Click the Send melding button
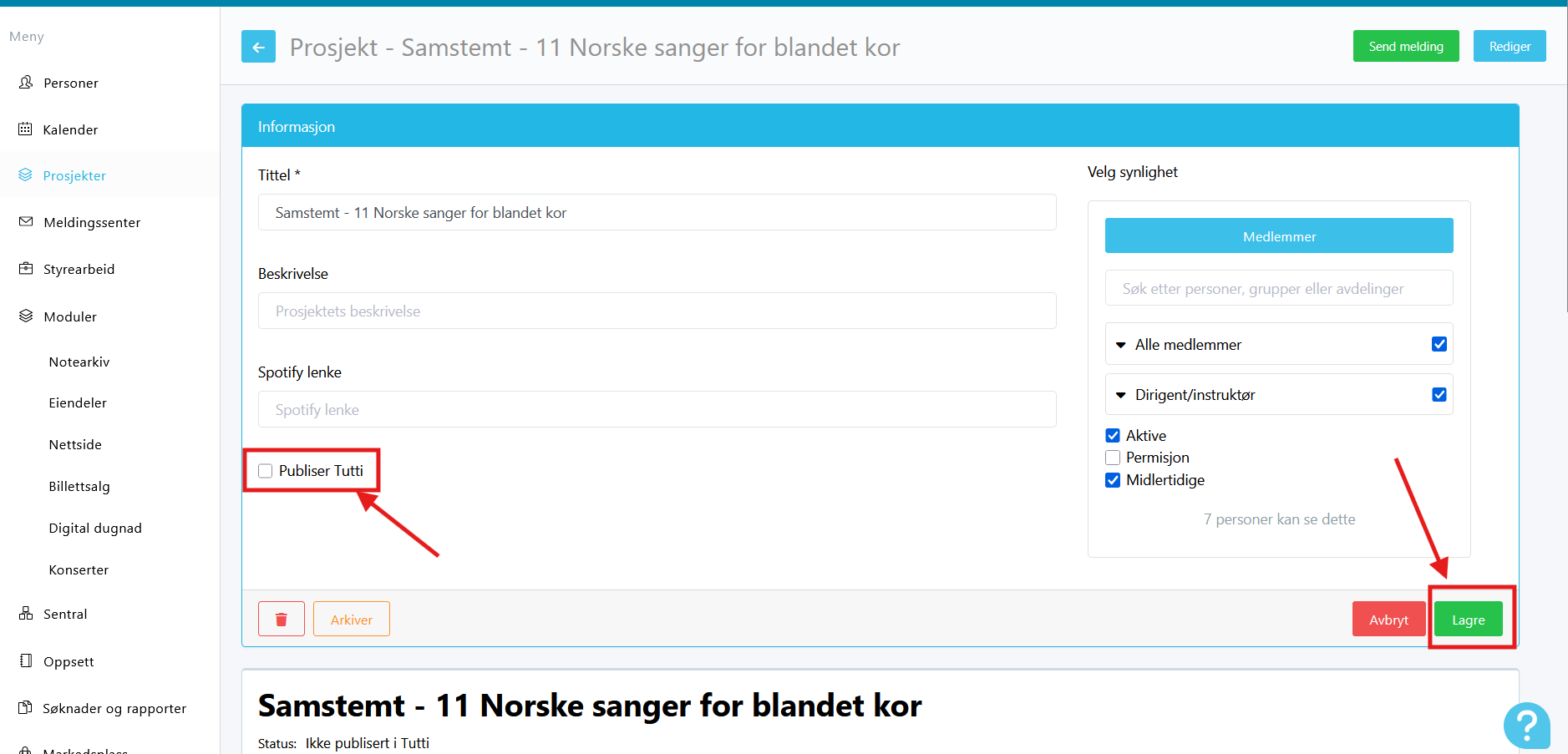The width and height of the screenshot is (1568, 754). click(1405, 47)
